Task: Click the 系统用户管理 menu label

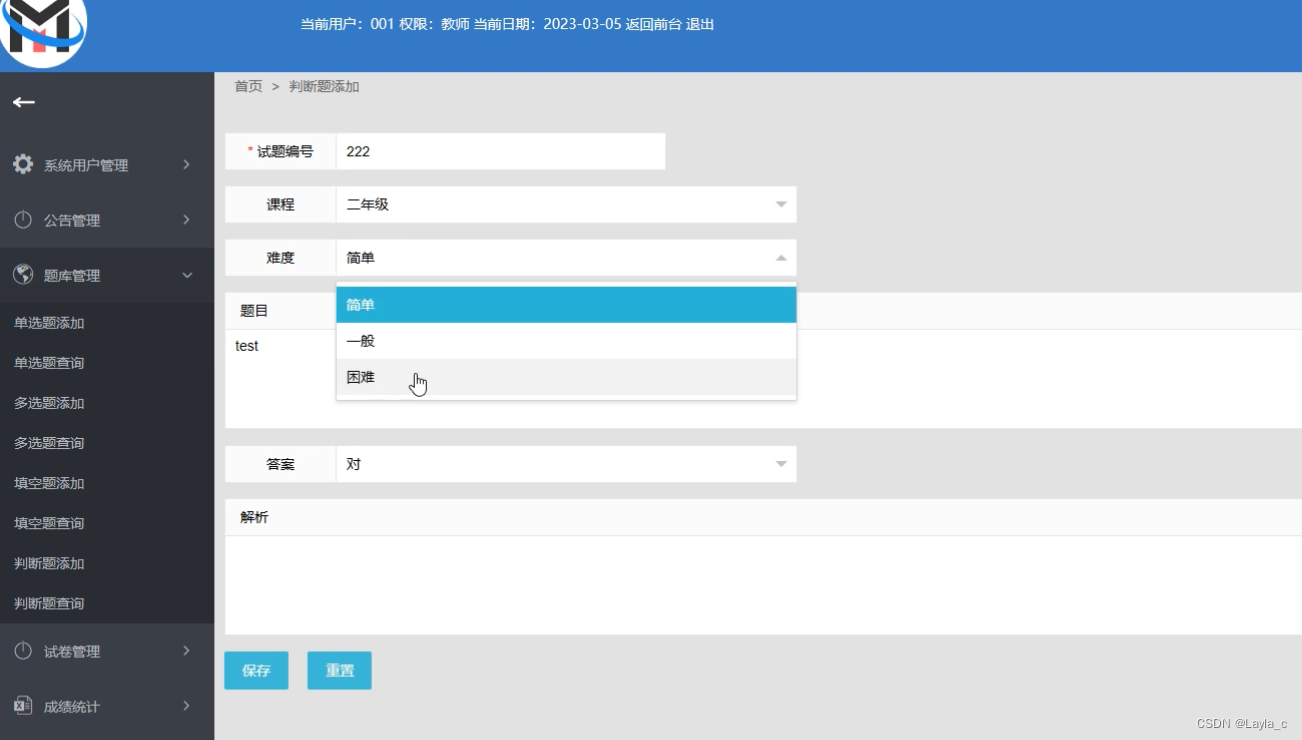Action: (86, 165)
